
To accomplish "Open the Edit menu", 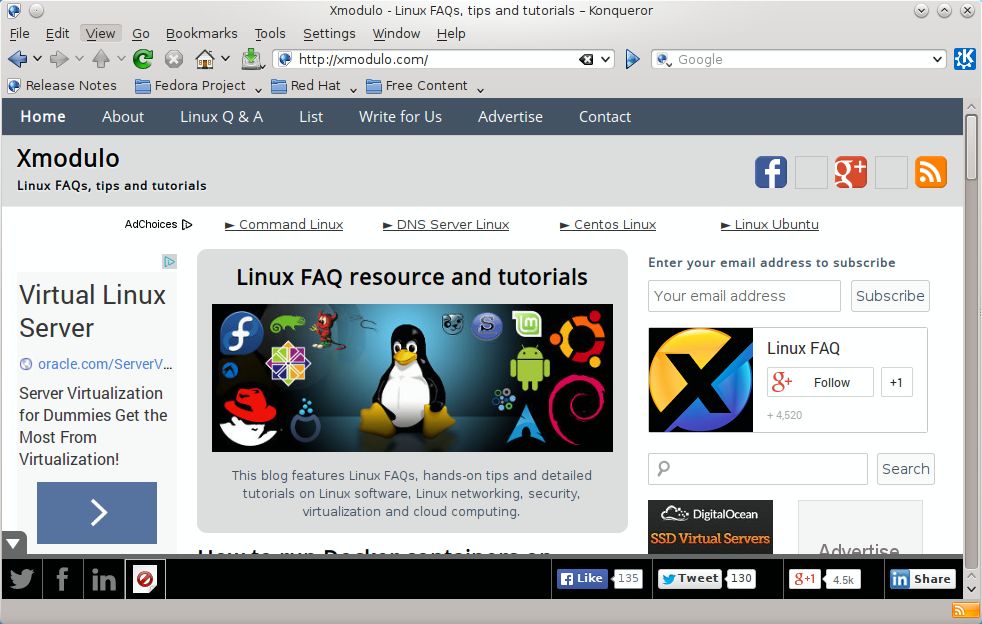I will tap(57, 33).
